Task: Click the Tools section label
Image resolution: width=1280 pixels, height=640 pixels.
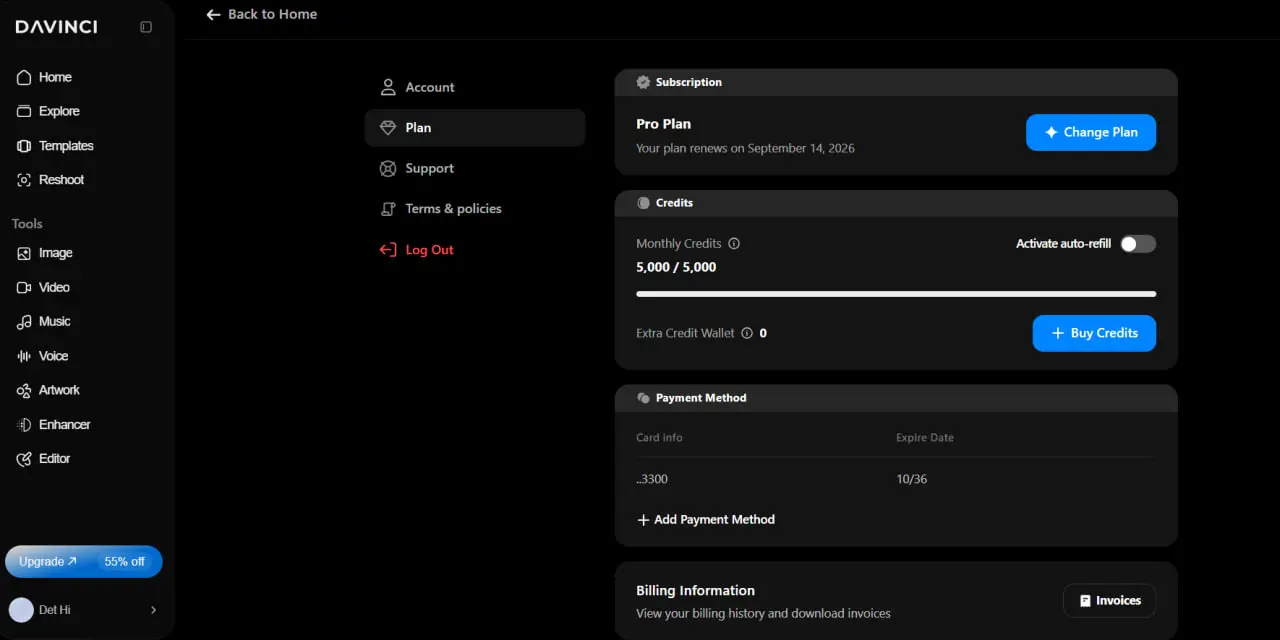Action: click(x=27, y=224)
